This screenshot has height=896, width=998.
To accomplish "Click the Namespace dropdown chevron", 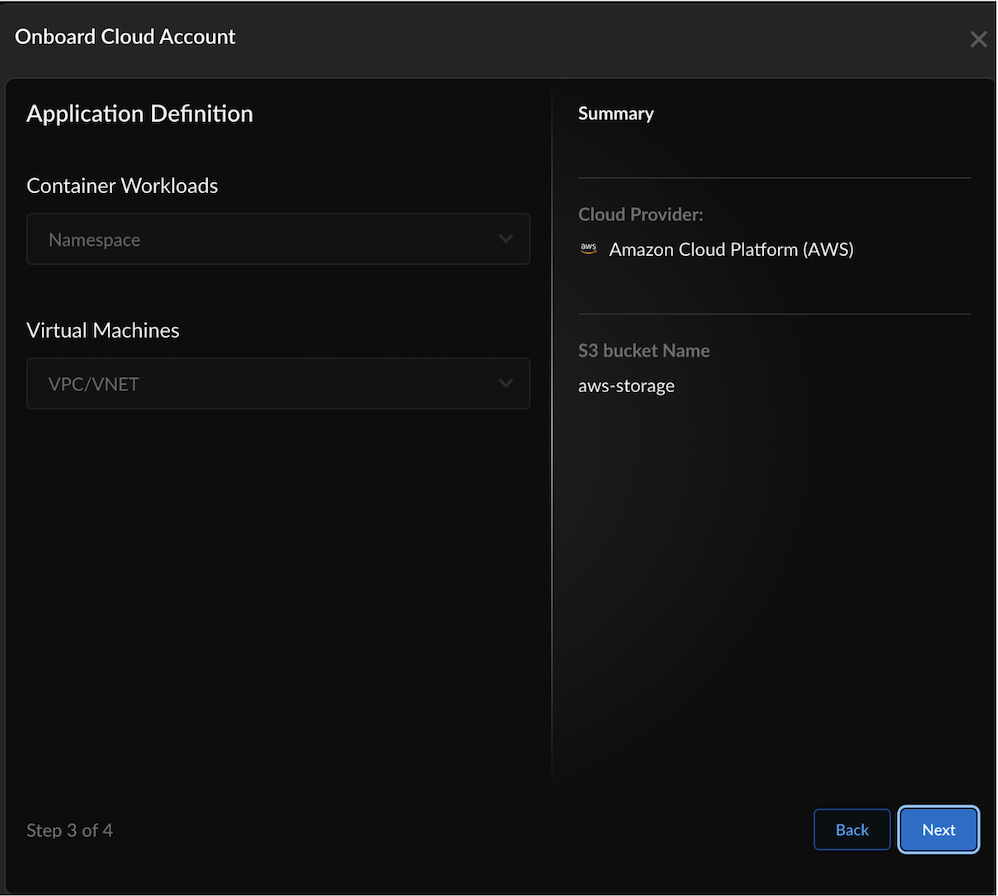I will tap(506, 239).
